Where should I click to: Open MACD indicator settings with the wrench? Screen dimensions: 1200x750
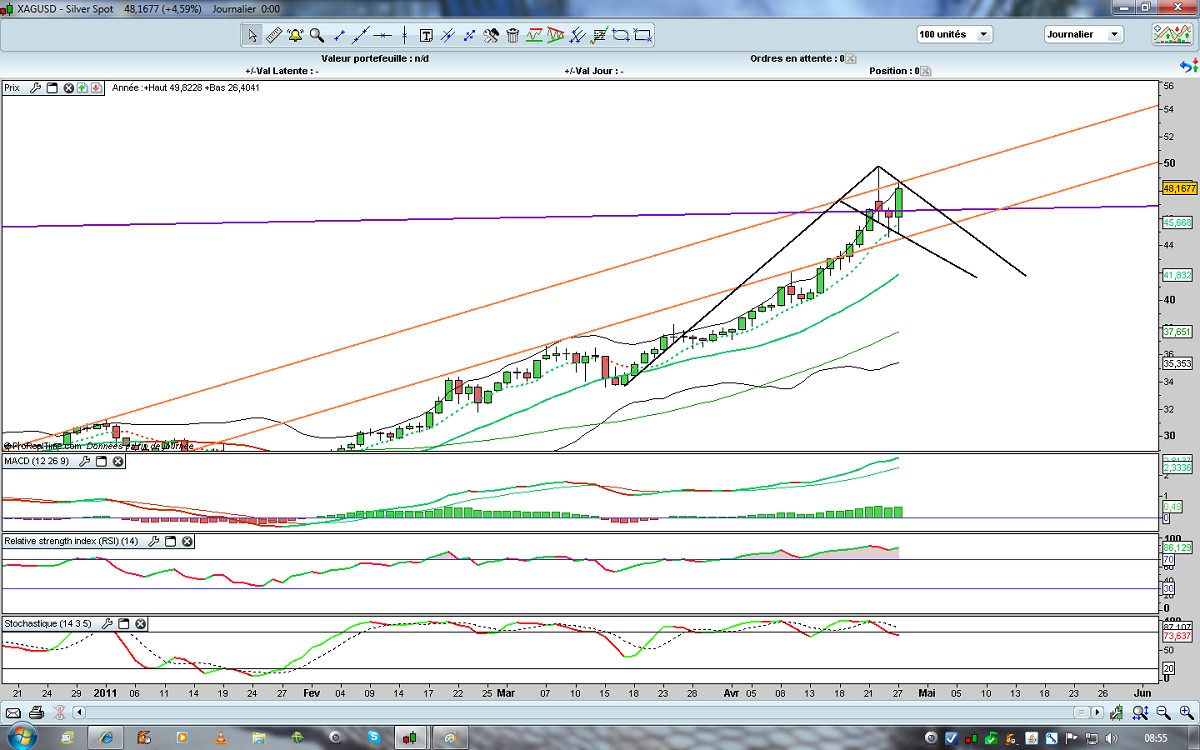pos(85,461)
